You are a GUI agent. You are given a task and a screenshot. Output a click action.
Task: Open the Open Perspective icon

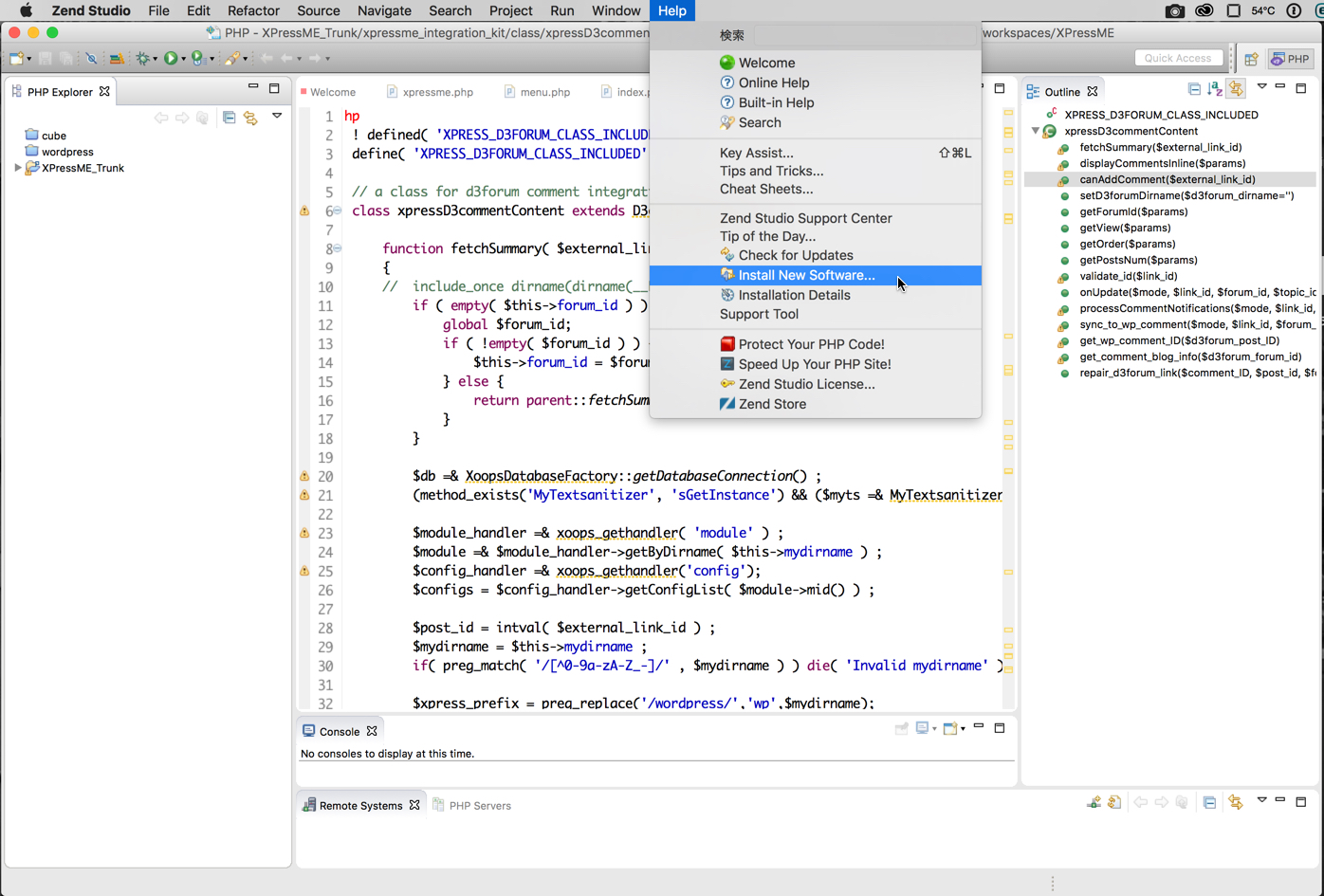[1251, 59]
